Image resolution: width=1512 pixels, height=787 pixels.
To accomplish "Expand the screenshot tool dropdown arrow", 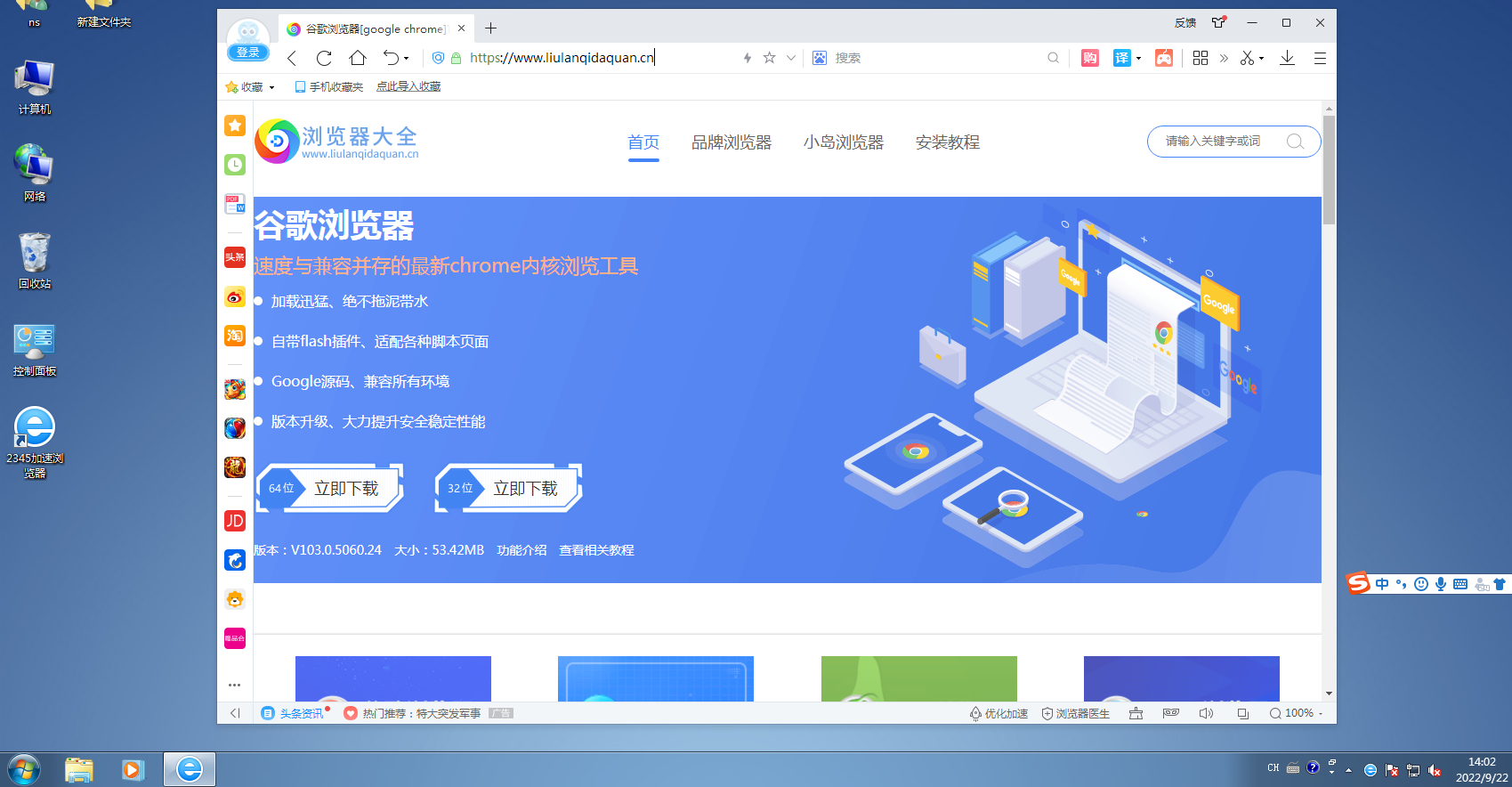I will 1262,59.
